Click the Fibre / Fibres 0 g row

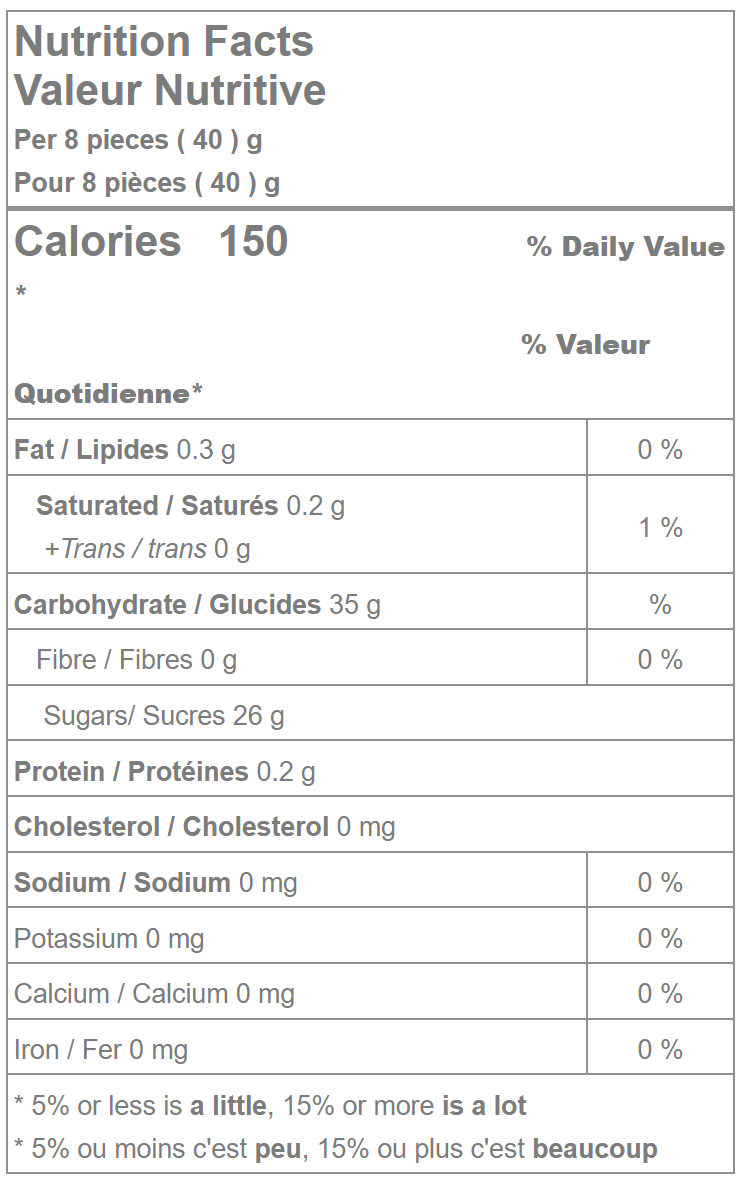(x=136, y=660)
